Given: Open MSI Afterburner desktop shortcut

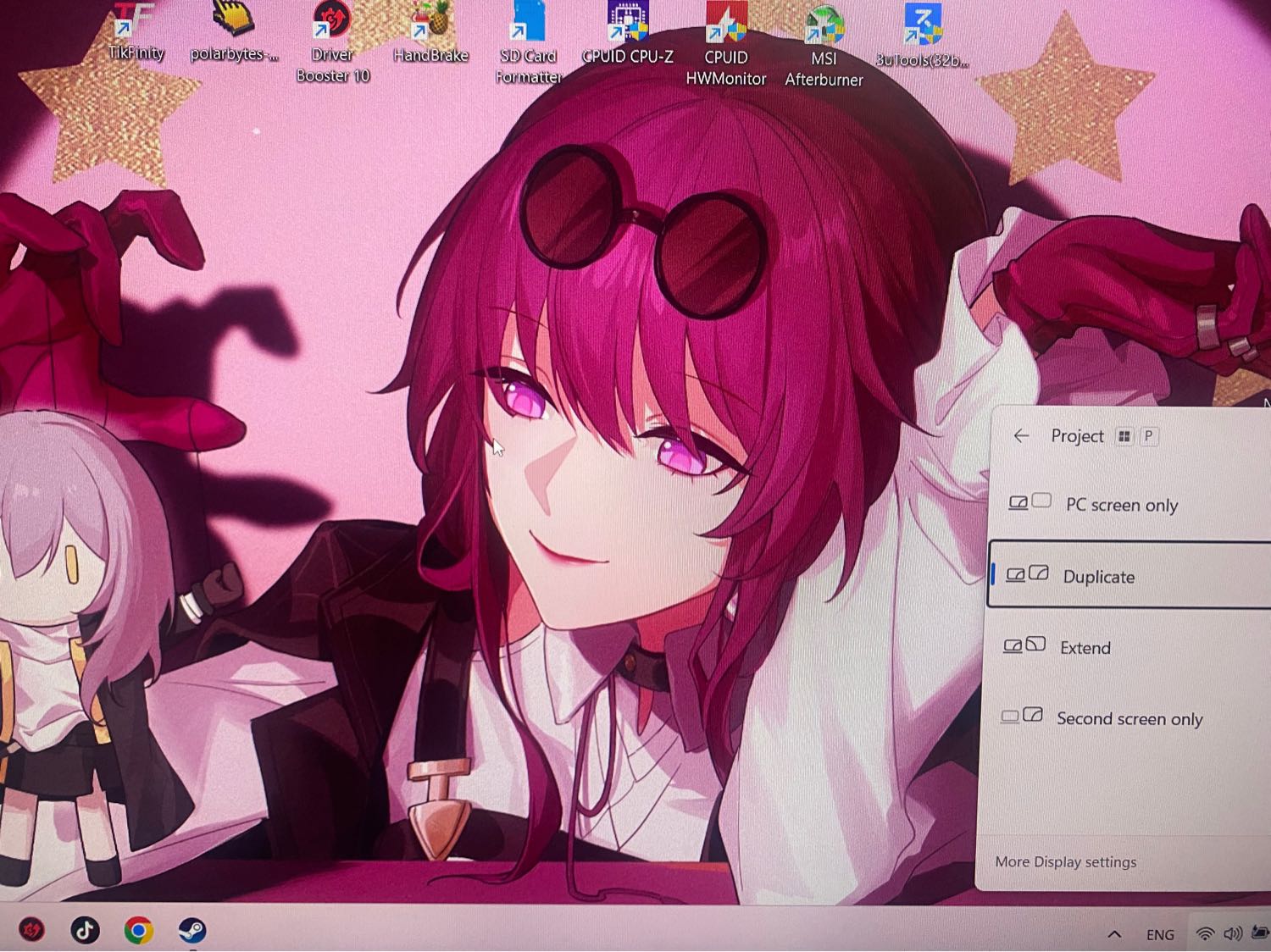Looking at the screenshot, I should coord(824,47).
